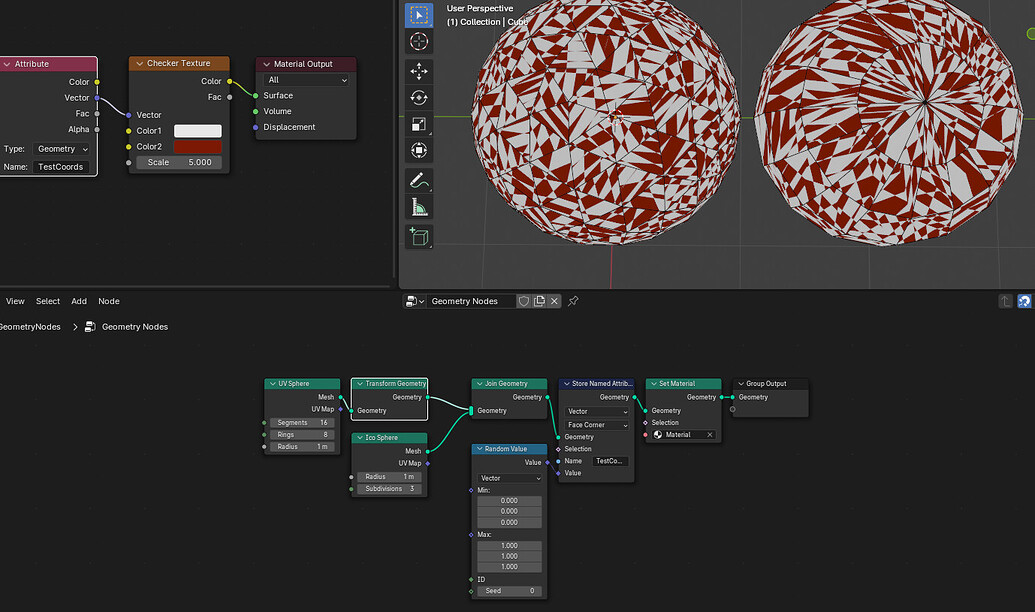1035x612 pixels.
Task: Click the ID input of the Random Value node
Action: (x=471, y=580)
